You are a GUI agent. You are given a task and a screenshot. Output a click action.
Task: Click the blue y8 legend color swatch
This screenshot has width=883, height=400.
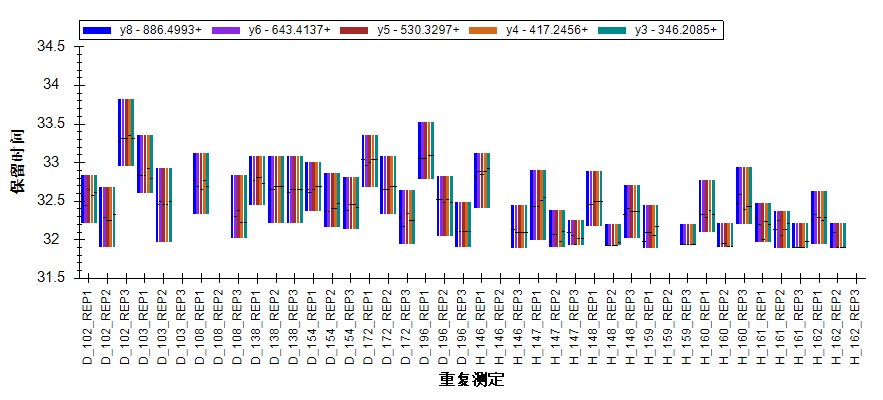click(x=96, y=31)
